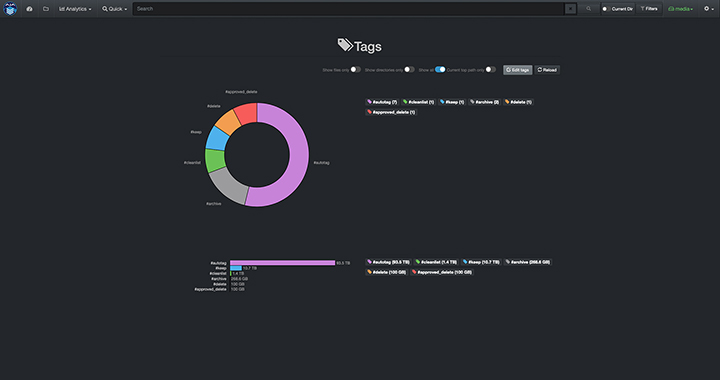This screenshot has height=380, width=720.
Task: Click the blue #keep donut segment
Action: click(218, 139)
